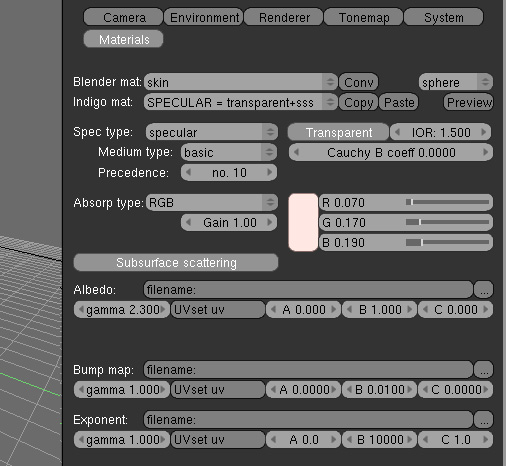The image size is (506, 466).
Task: Open Bump map file browser button
Action: [484, 370]
